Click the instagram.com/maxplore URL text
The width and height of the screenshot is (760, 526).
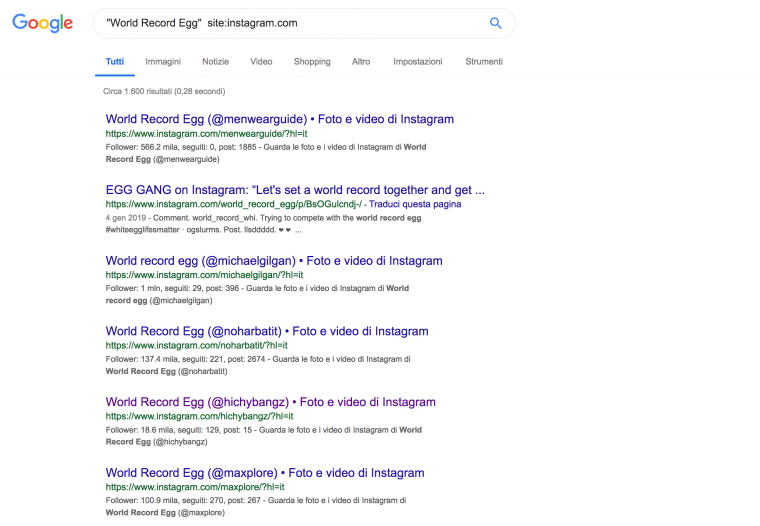195,487
